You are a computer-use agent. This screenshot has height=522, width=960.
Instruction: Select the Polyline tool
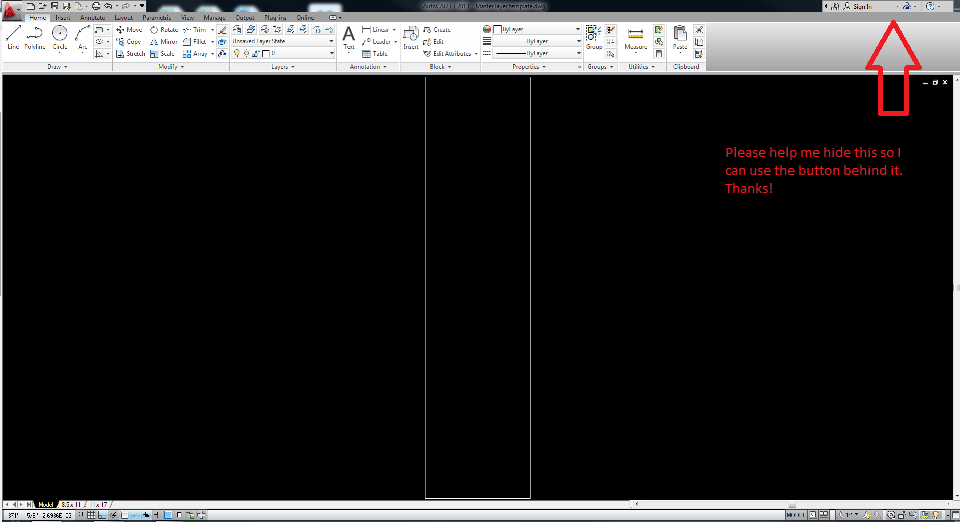(x=35, y=37)
